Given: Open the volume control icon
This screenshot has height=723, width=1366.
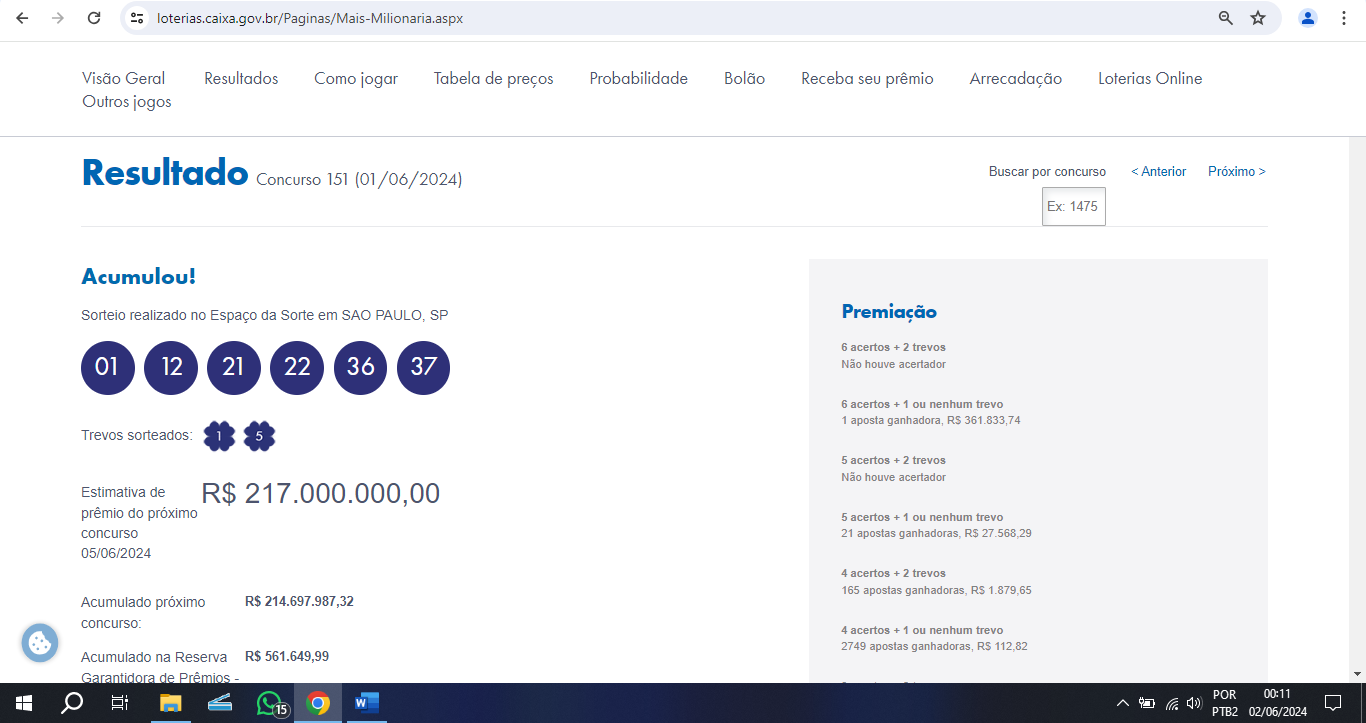Looking at the screenshot, I should [x=1193, y=703].
